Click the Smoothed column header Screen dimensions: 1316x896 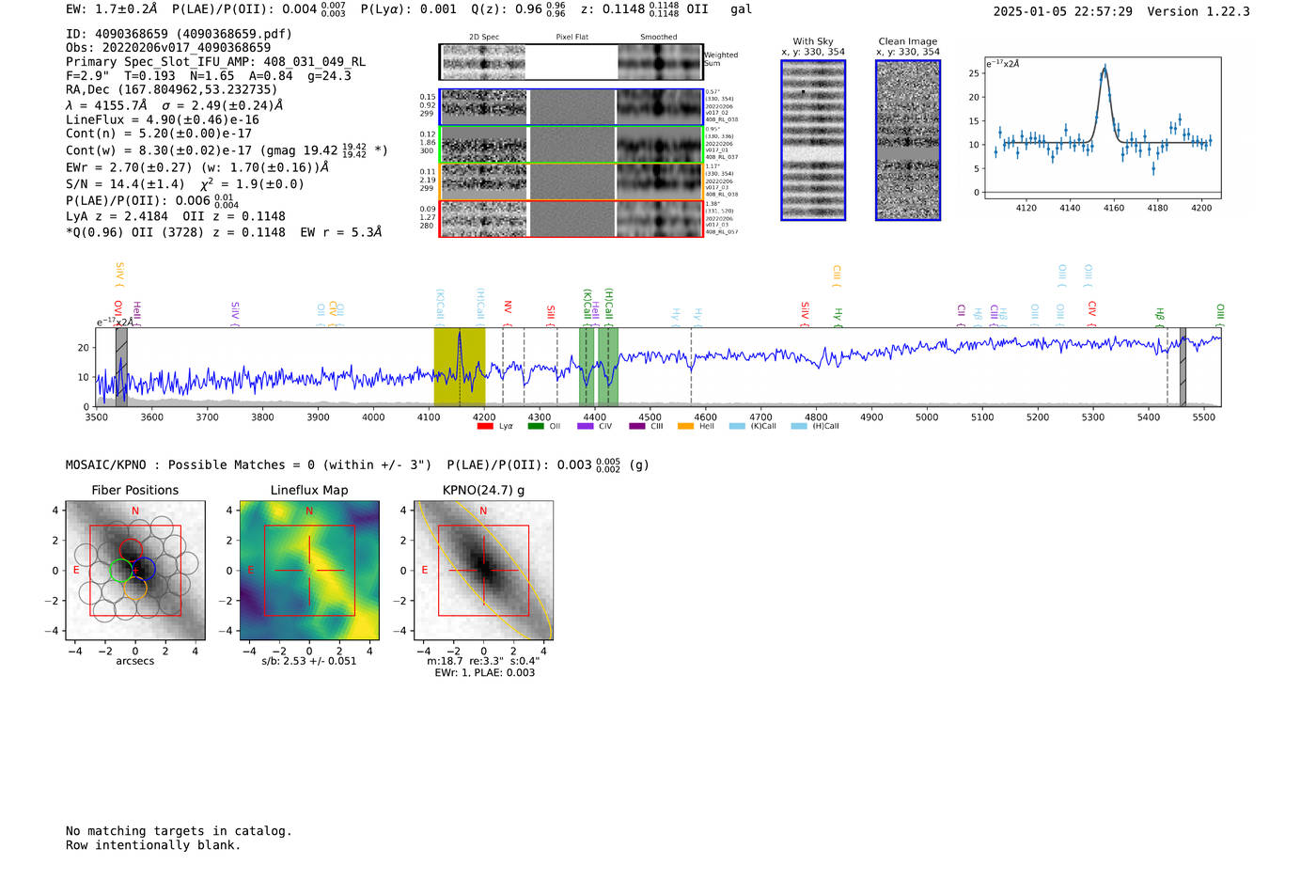coord(659,38)
